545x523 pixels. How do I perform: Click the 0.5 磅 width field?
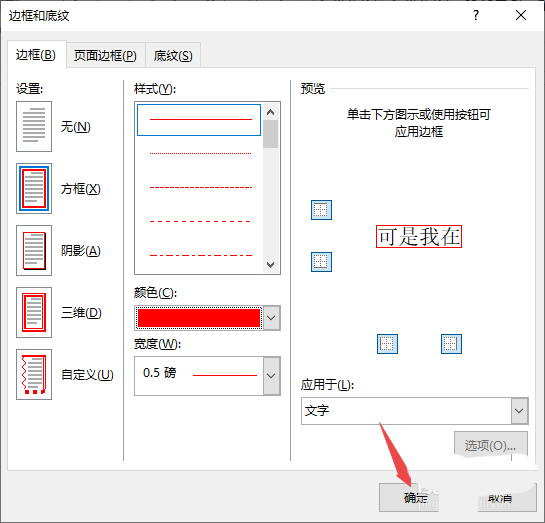coord(199,376)
